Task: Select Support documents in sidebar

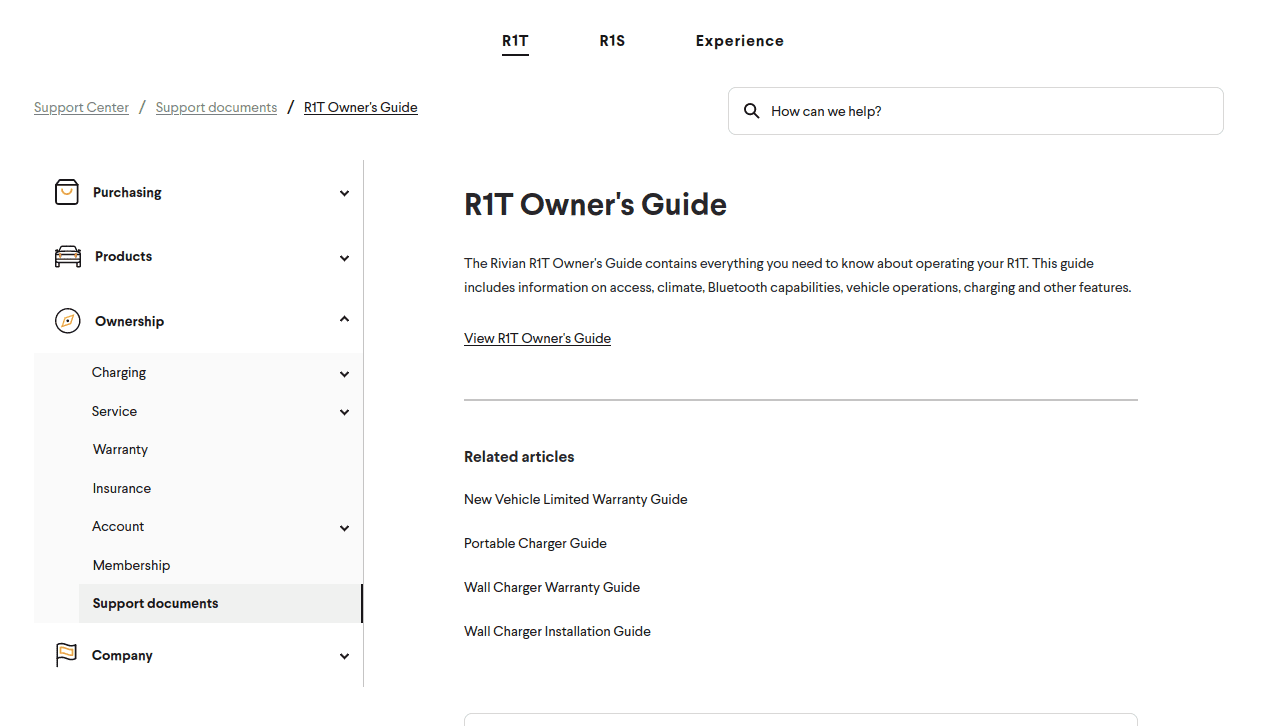Action: (x=220, y=603)
